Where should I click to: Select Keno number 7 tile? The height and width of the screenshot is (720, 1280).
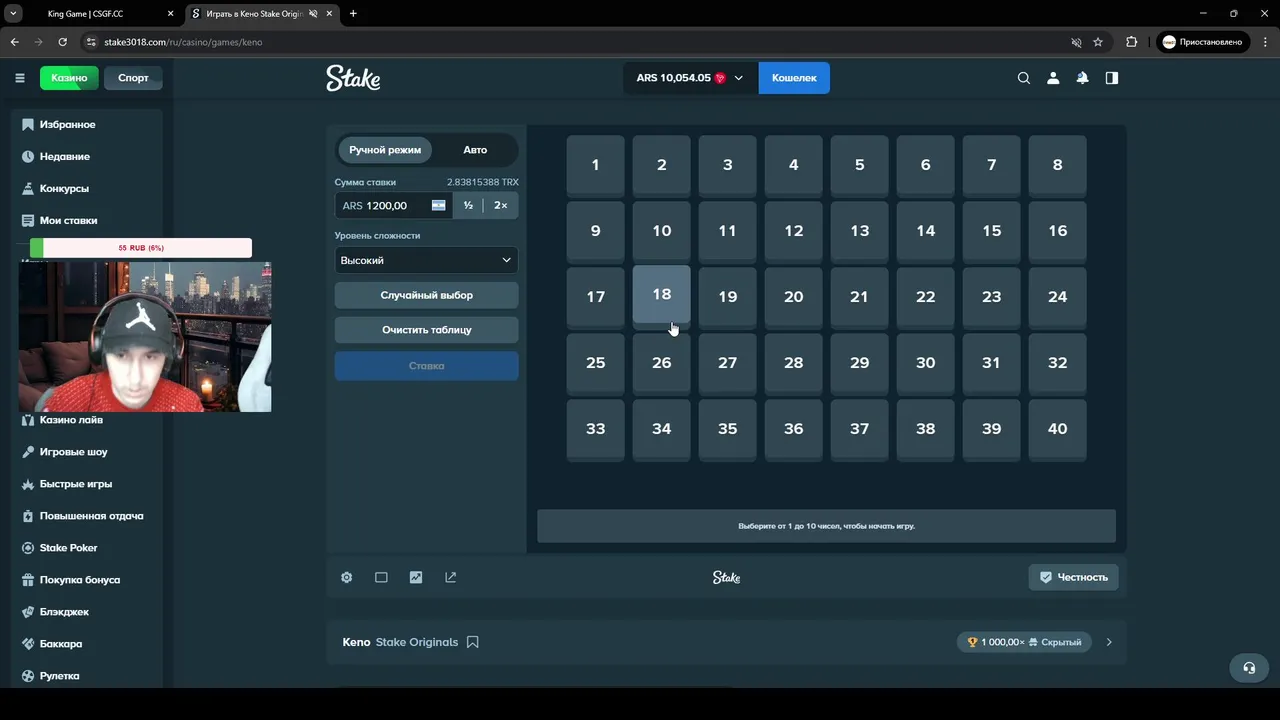pos(991,165)
